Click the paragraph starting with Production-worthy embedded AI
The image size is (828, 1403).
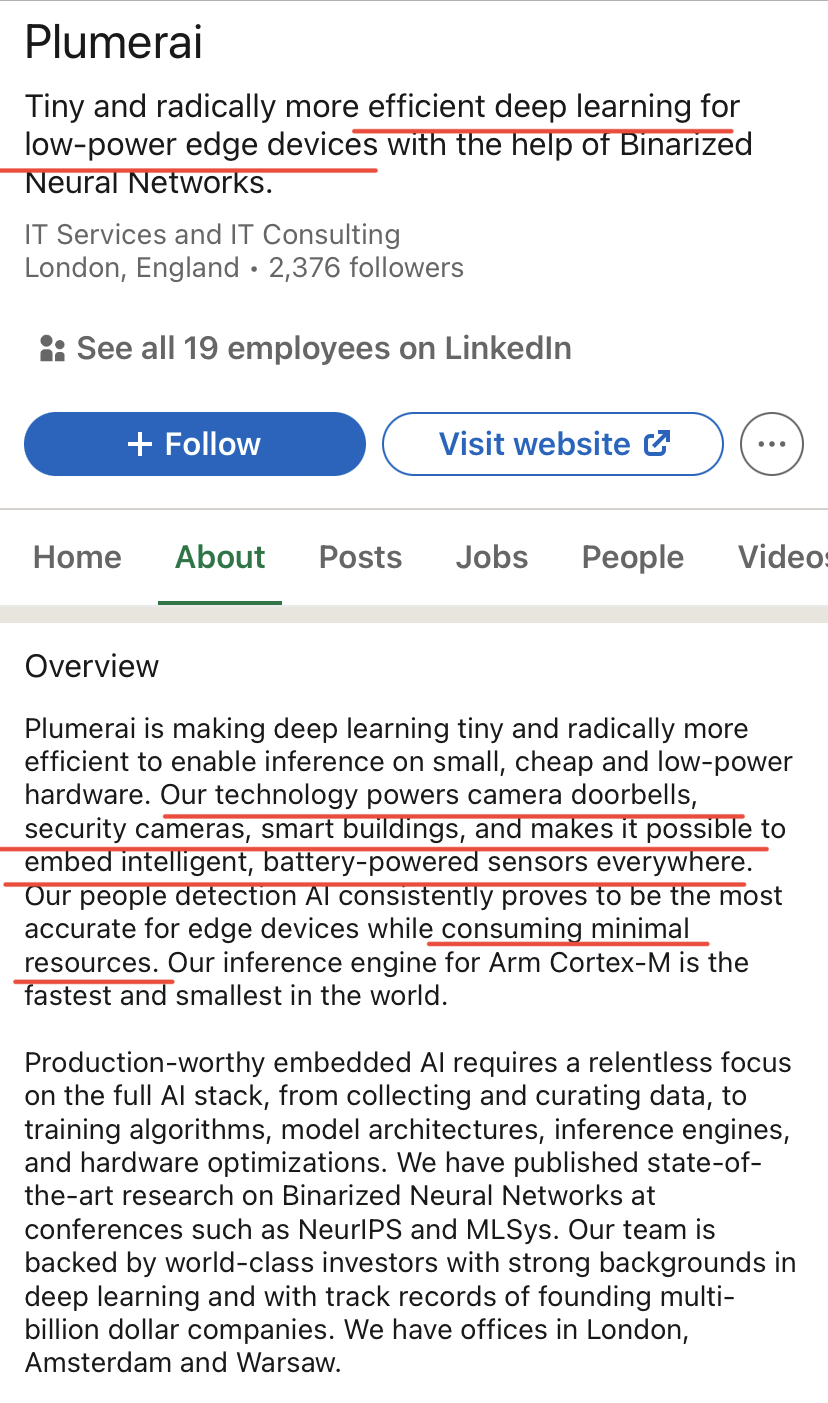click(x=410, y=1212)
